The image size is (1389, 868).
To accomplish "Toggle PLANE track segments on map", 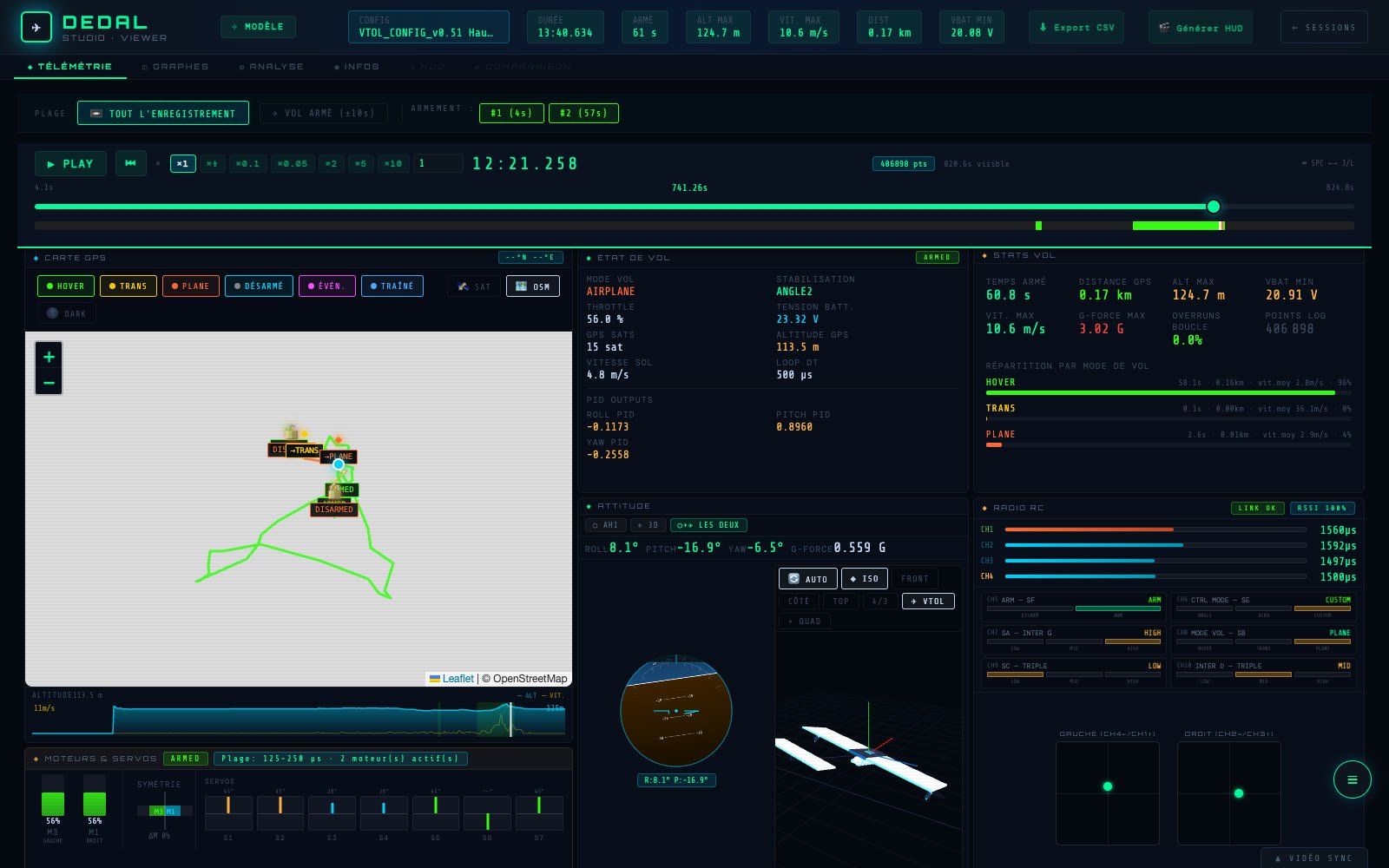I will point(190,286).
